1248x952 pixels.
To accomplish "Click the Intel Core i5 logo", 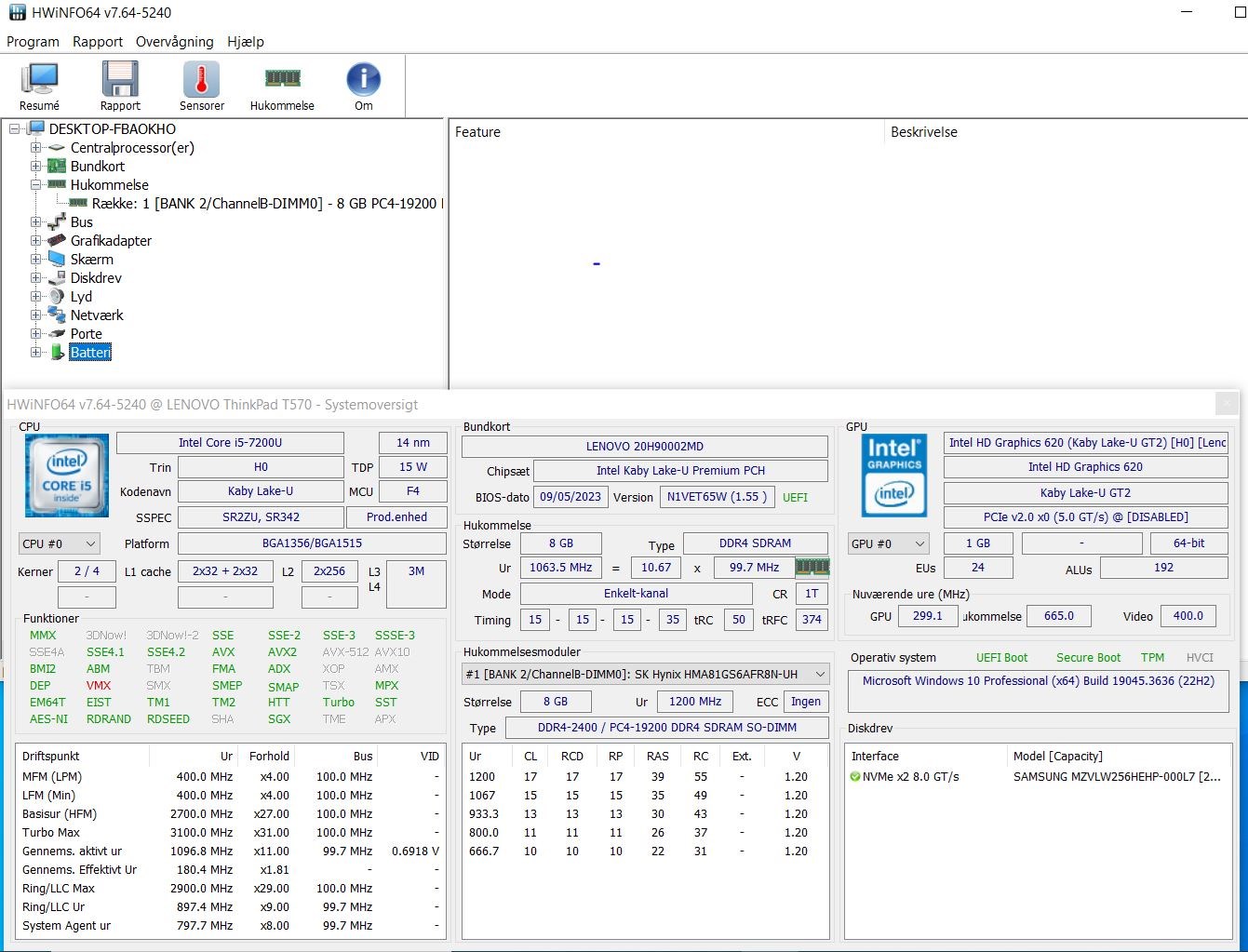I will point(67,476).
